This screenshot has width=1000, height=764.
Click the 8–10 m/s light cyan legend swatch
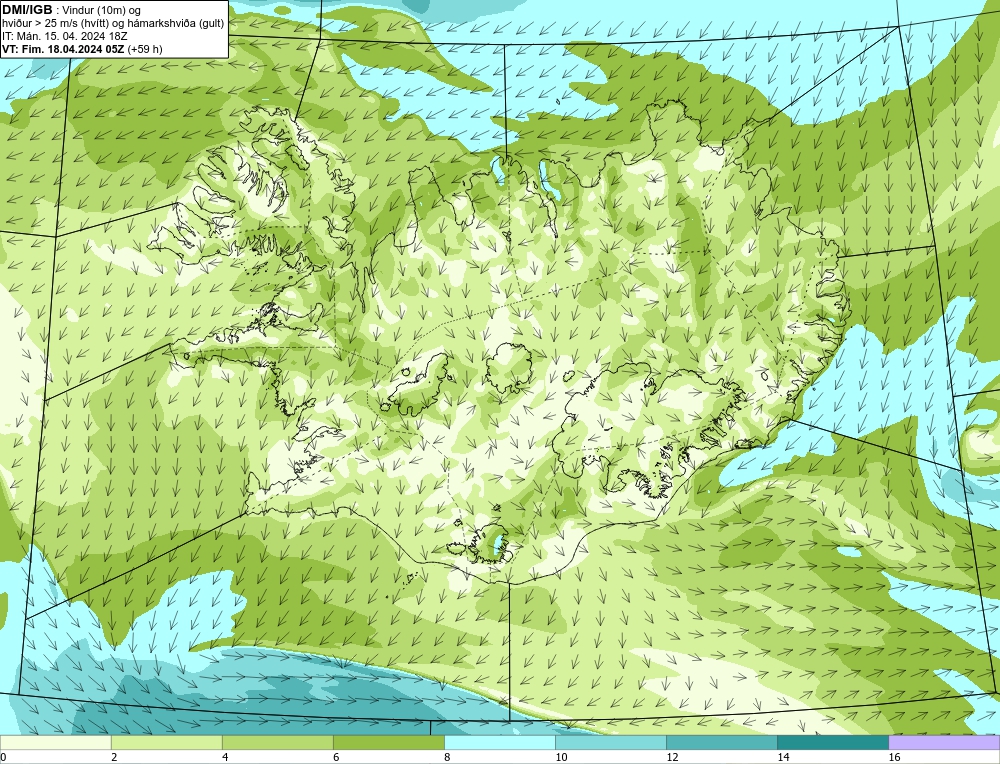coord(499,742)
